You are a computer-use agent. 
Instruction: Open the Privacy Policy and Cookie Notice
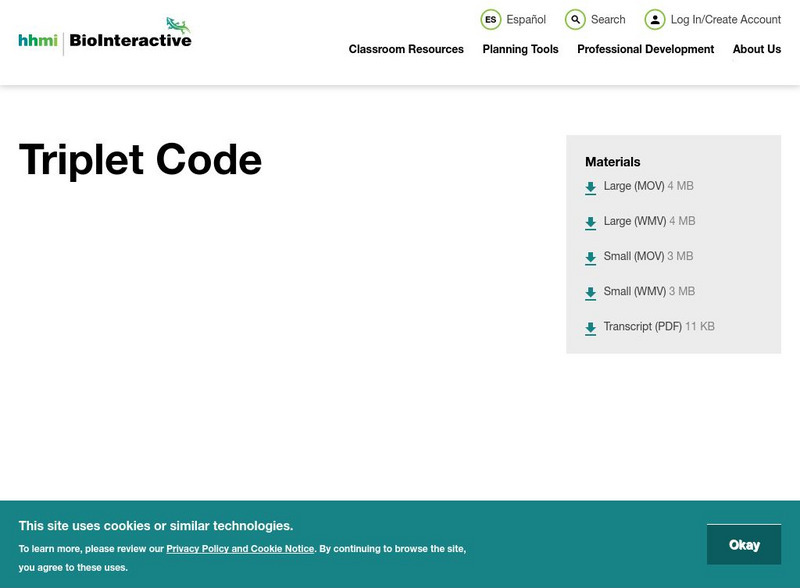(238, 548)
